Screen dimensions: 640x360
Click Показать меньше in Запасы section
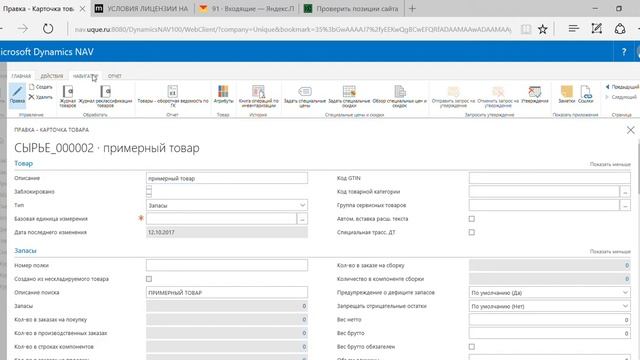coord(610,251)
